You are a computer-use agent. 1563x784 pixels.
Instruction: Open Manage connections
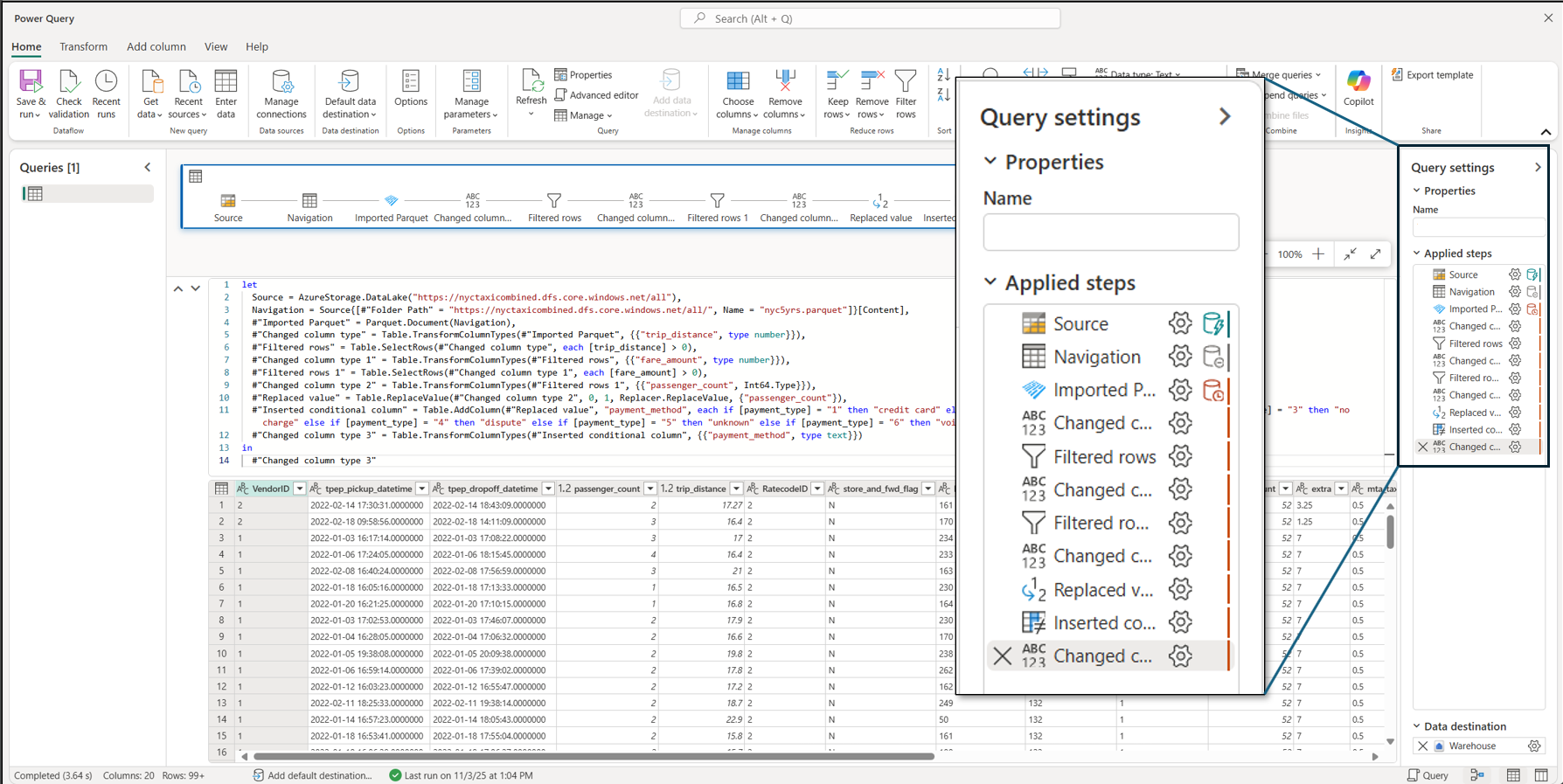(281, 94)
